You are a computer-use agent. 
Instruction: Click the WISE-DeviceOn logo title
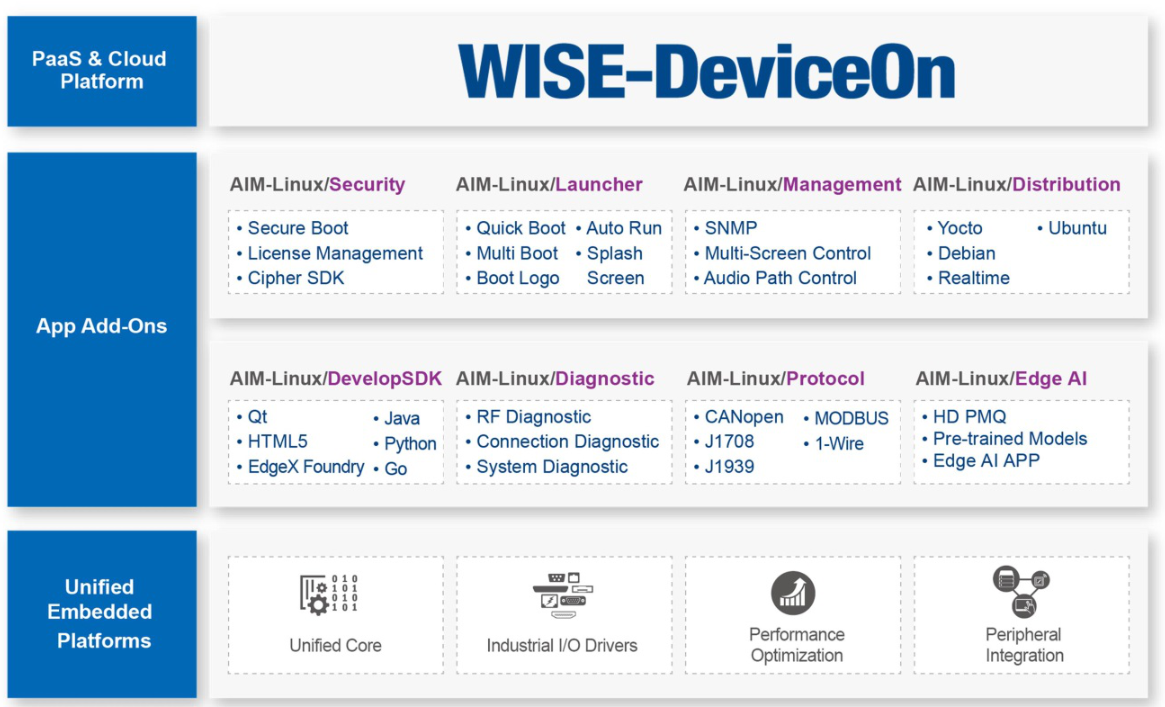[707, 71]
